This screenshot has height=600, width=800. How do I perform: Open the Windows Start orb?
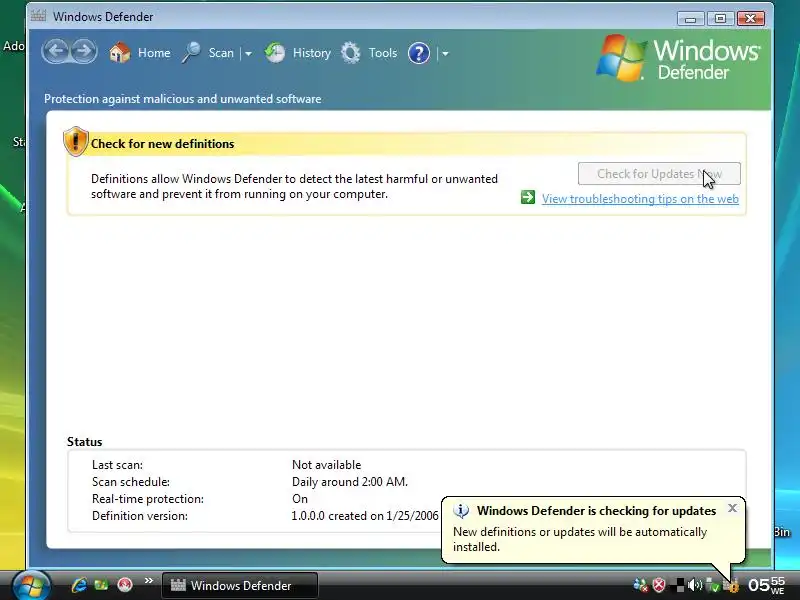31,585
